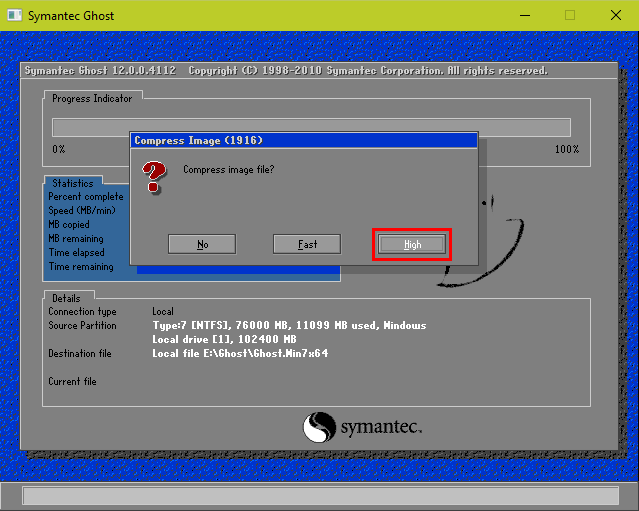The image size is (639, 511).
Task: Click the 'Progress Indicator' group label
Action: (92, 99)
